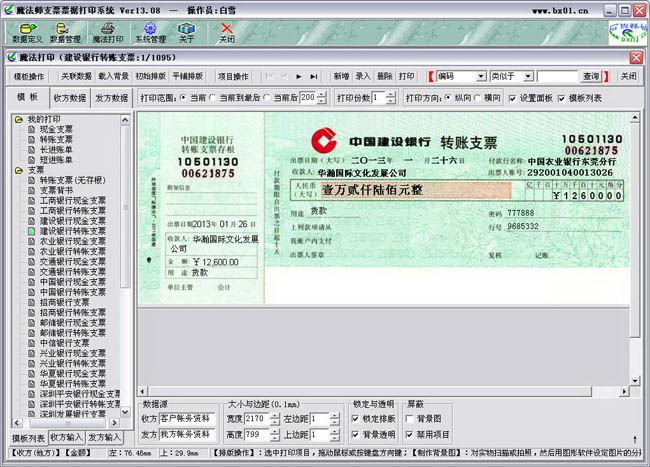650x467 pixels.
Task: Collapse the 我的打印 folder
Action: point(19,119)
